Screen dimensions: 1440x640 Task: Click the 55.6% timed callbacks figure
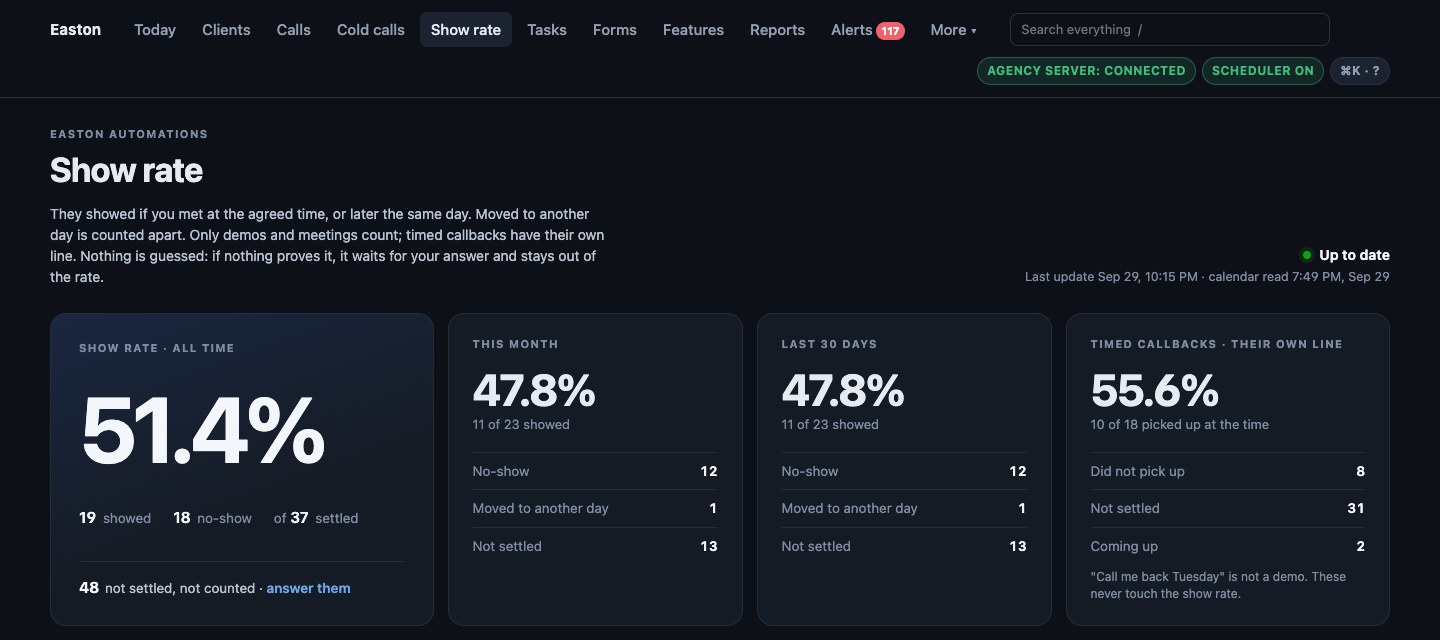1155,390
